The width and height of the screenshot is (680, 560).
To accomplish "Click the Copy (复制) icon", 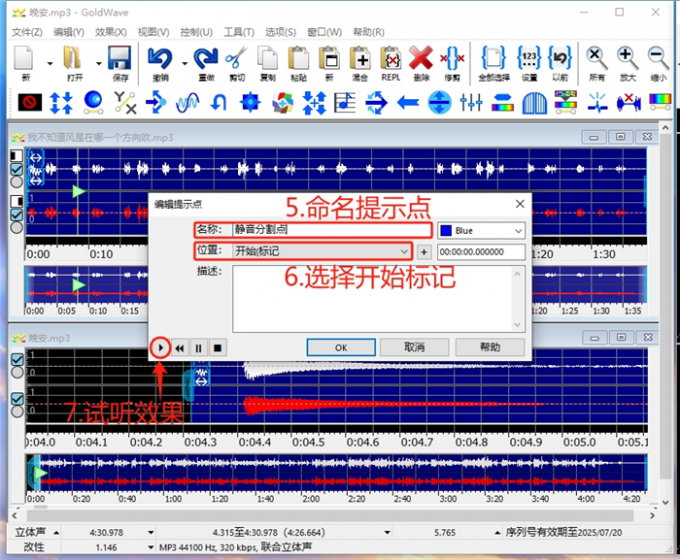I will [x=268, y=59].
